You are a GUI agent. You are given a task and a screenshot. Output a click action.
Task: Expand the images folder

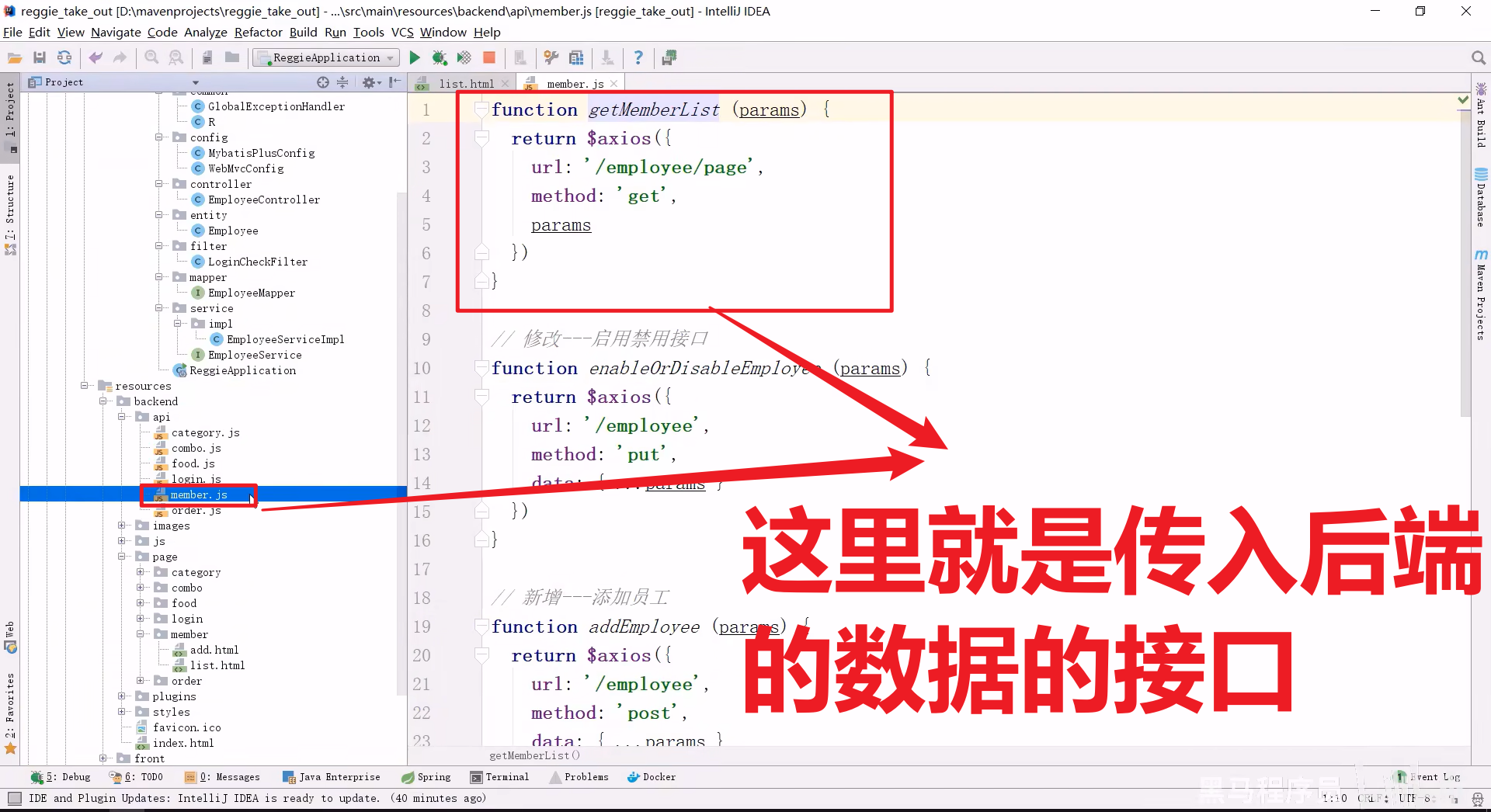pos(121,526)
